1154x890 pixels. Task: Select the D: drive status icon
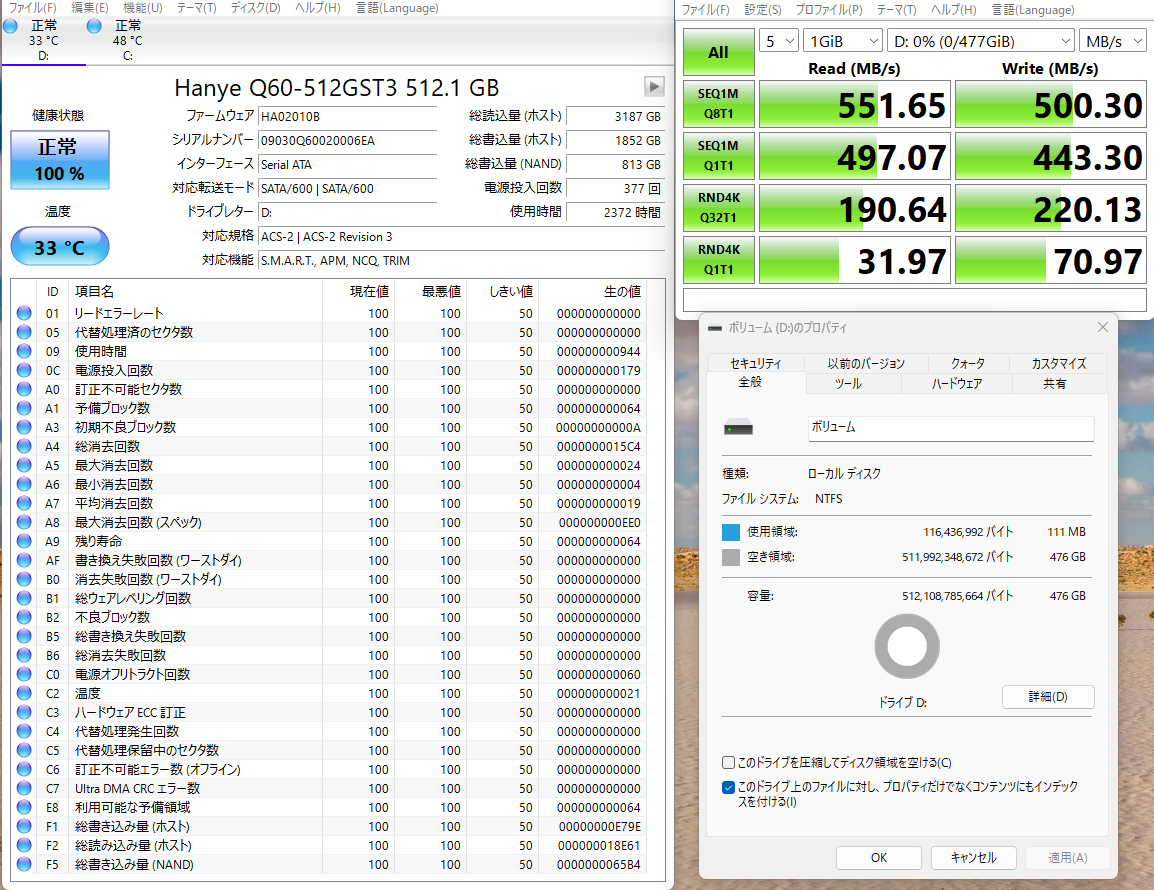point(11,26)
